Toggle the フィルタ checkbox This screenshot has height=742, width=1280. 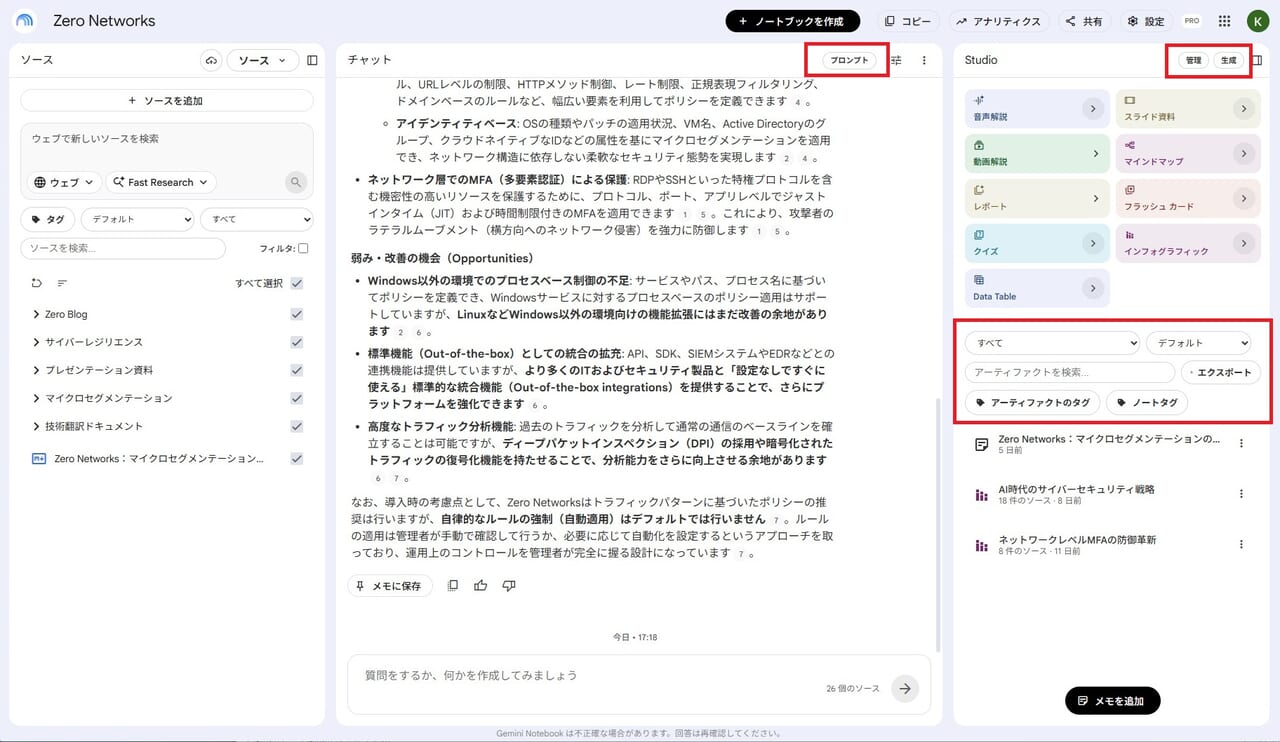coord(303,248)
